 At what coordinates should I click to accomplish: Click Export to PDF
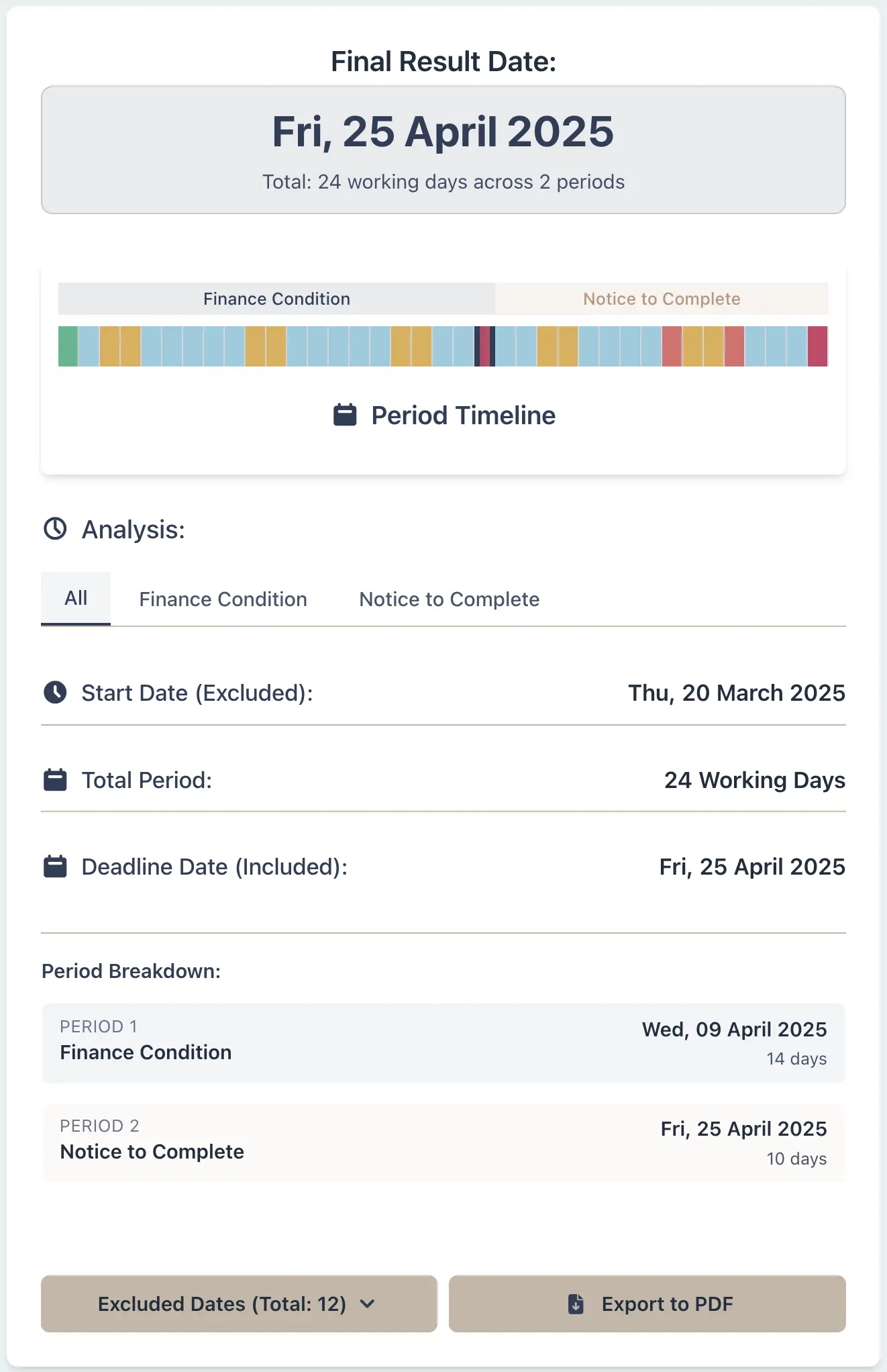tap(647, 1304)
